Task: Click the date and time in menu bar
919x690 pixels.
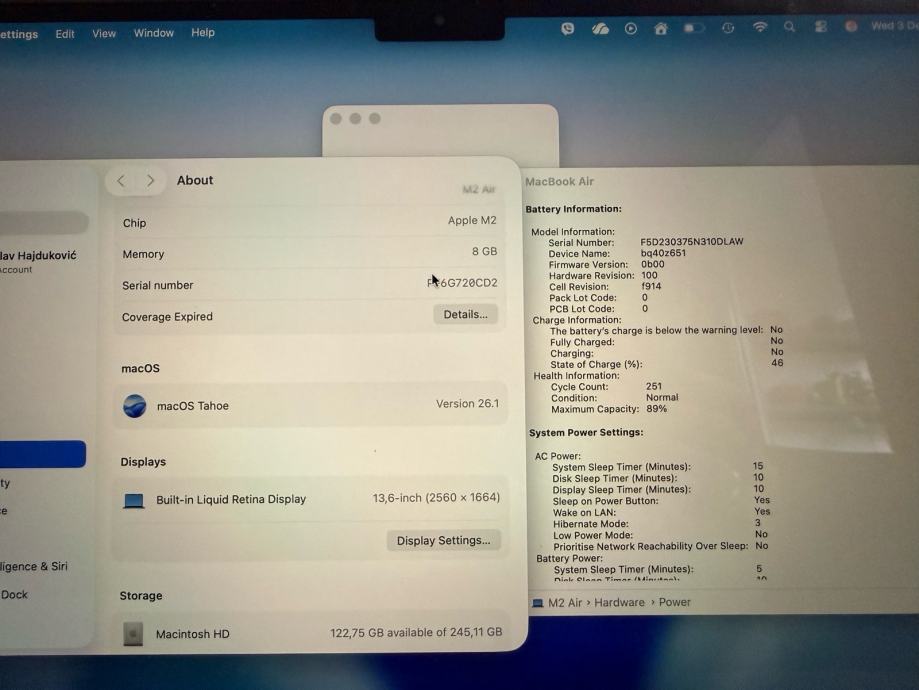Action: [894, 26]
